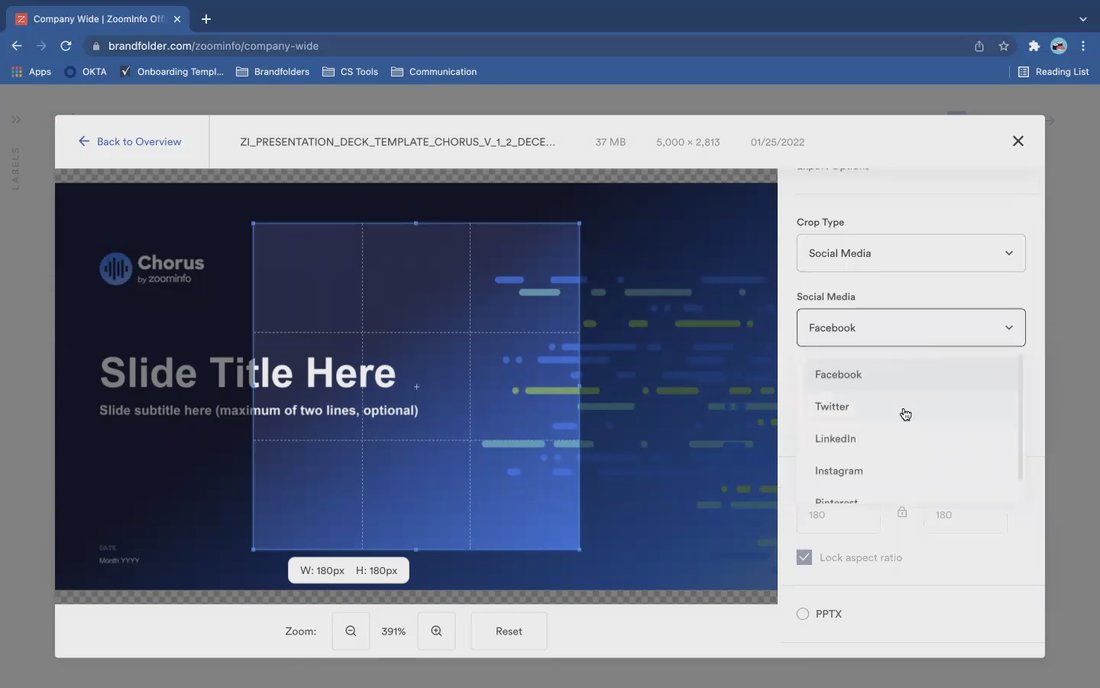Screen dimensions: 1100x688
Task: Expand the collapsed left sidebar chevrons
Action: (x=15, y=117)
